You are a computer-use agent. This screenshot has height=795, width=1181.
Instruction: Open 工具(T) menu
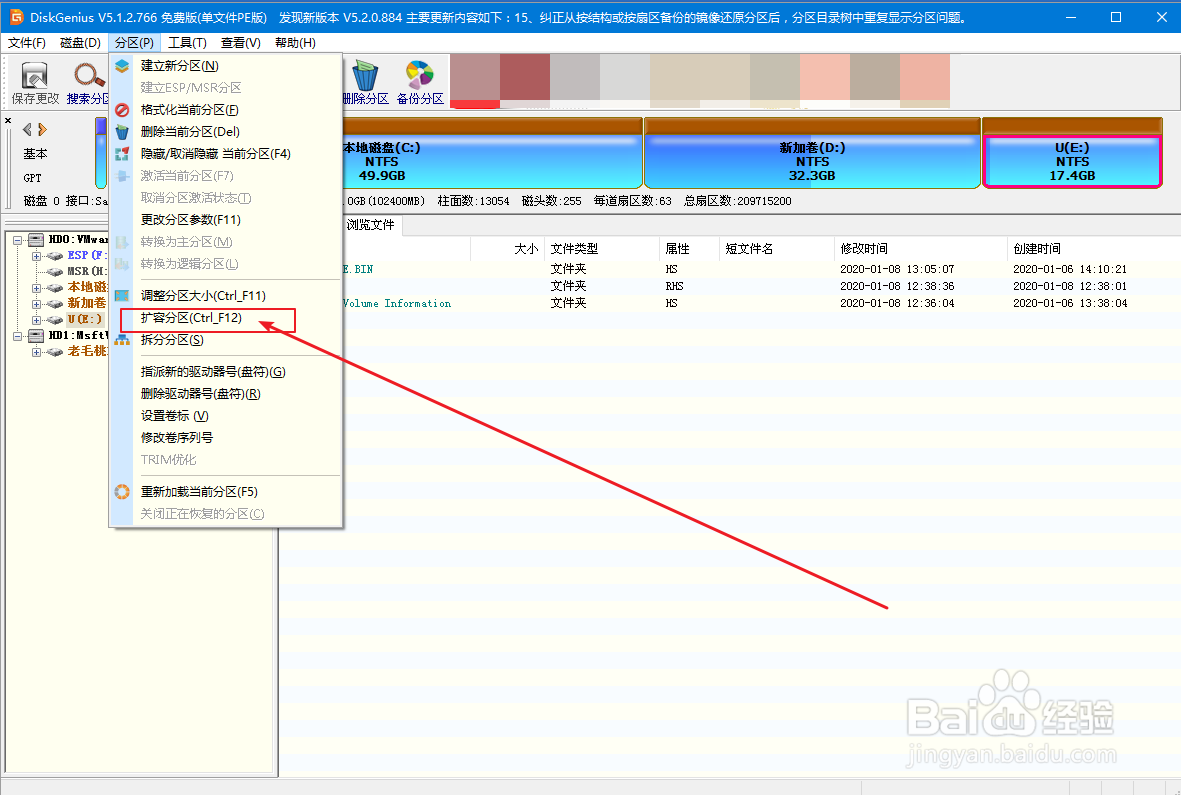(x=188, y=43)
